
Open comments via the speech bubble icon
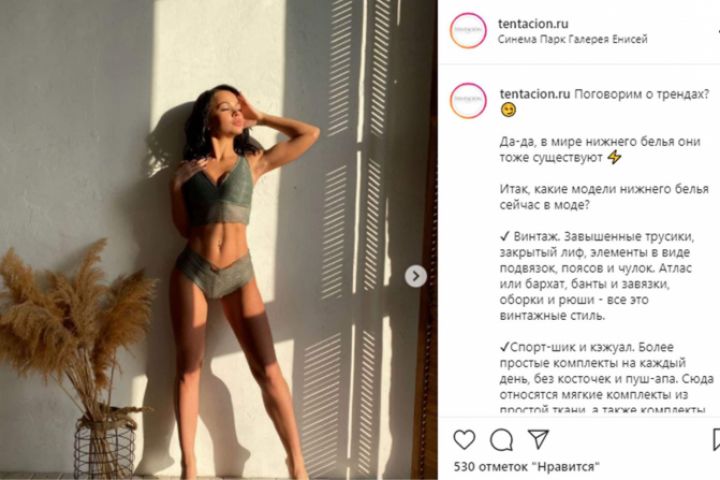[501, 440]
